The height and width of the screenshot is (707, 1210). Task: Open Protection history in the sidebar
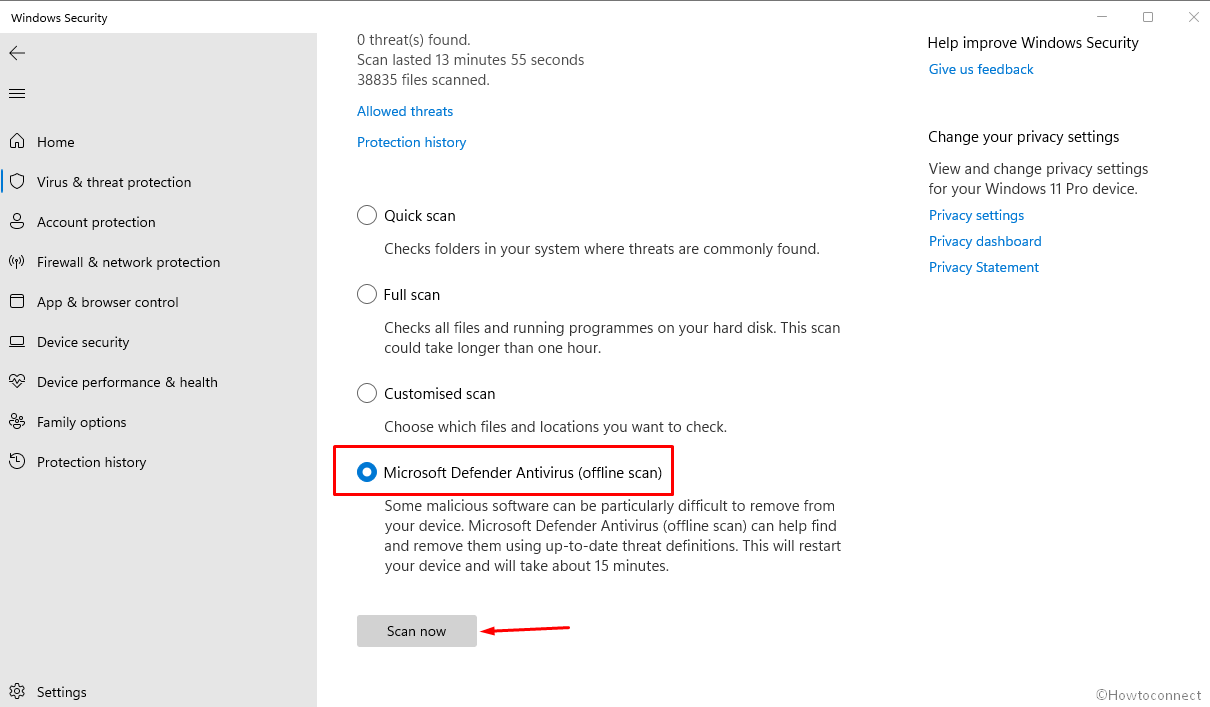click(92, 462)
